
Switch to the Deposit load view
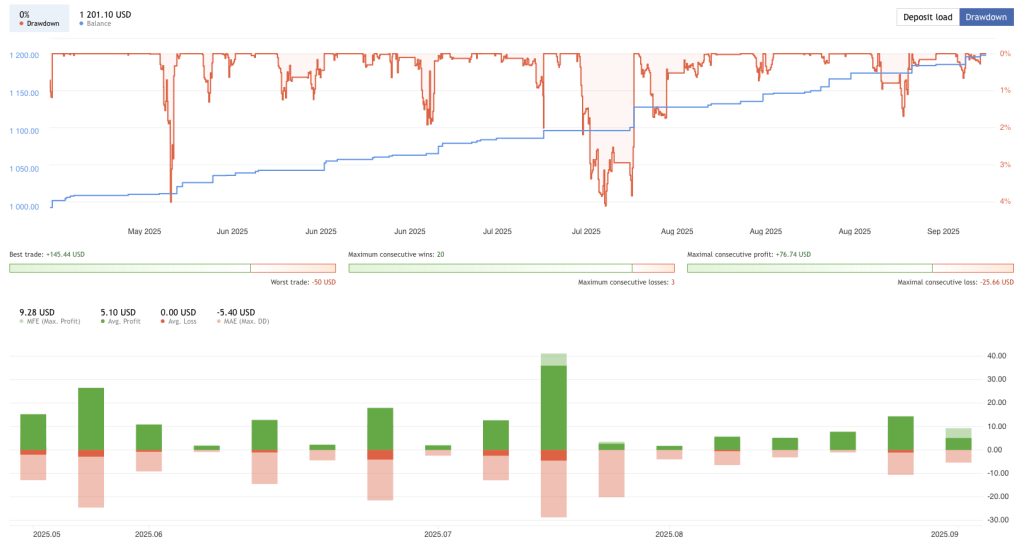pos(927,17)
